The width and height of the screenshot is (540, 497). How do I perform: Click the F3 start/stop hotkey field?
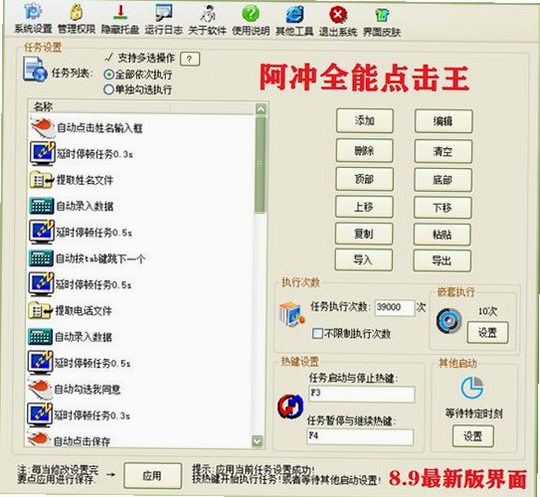[362, 394]
